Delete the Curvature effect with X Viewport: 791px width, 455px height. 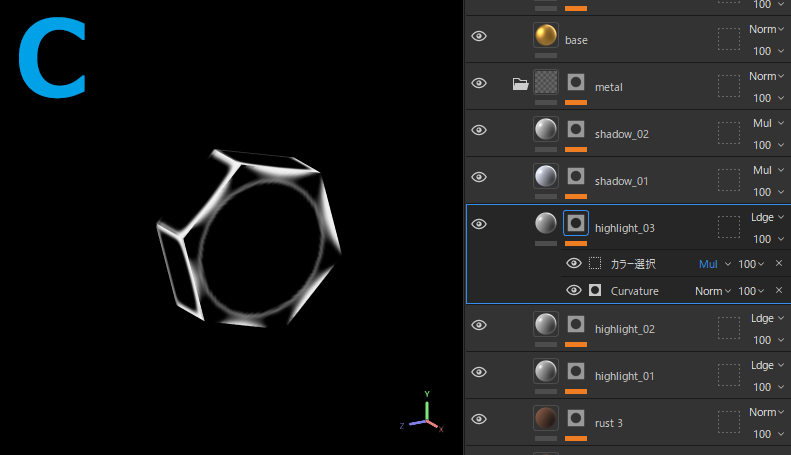coord(779,291)
